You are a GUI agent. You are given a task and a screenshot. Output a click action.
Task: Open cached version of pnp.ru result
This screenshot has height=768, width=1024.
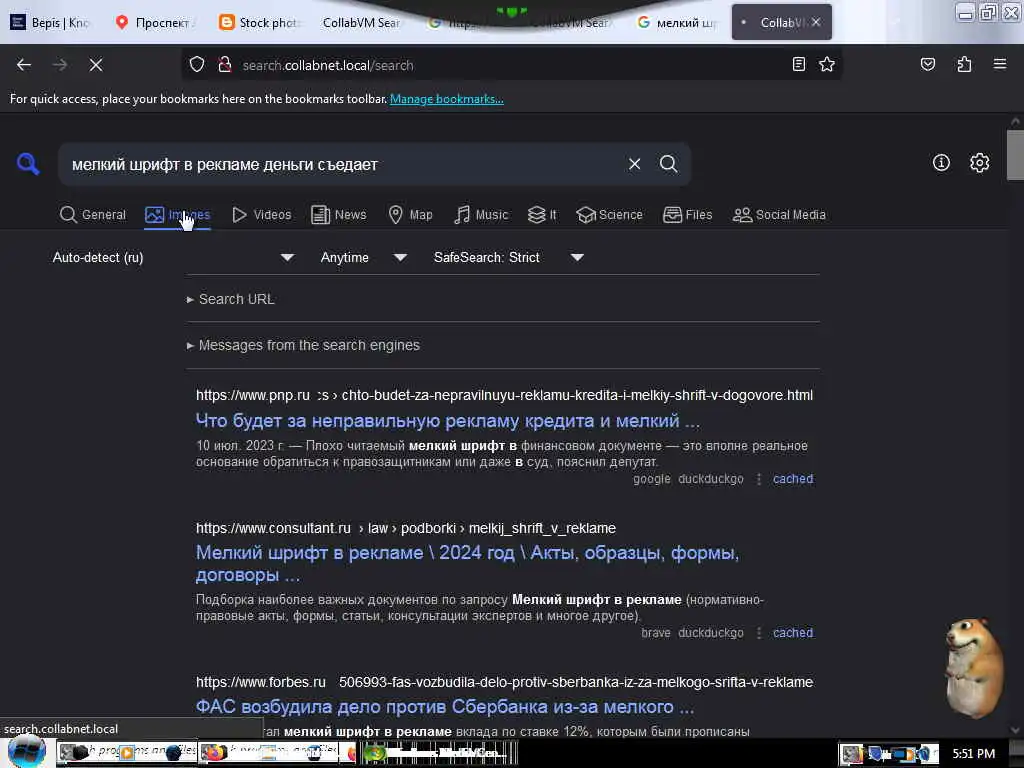click(x=793, y=479)
